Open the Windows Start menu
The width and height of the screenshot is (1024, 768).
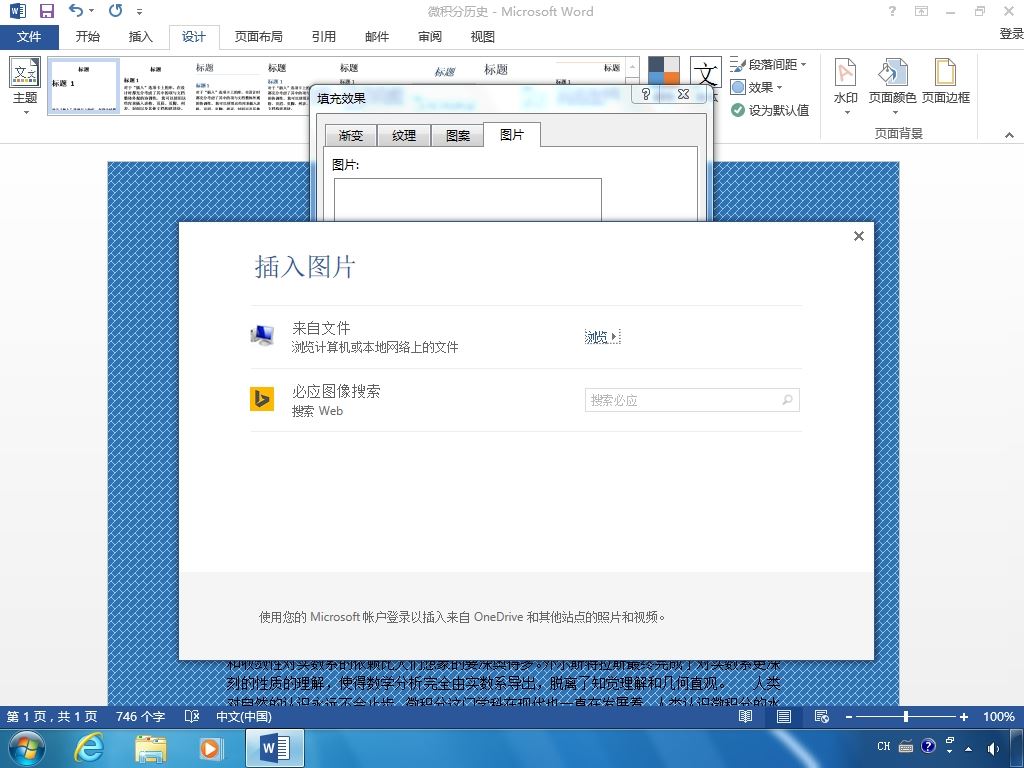[27, 748]
